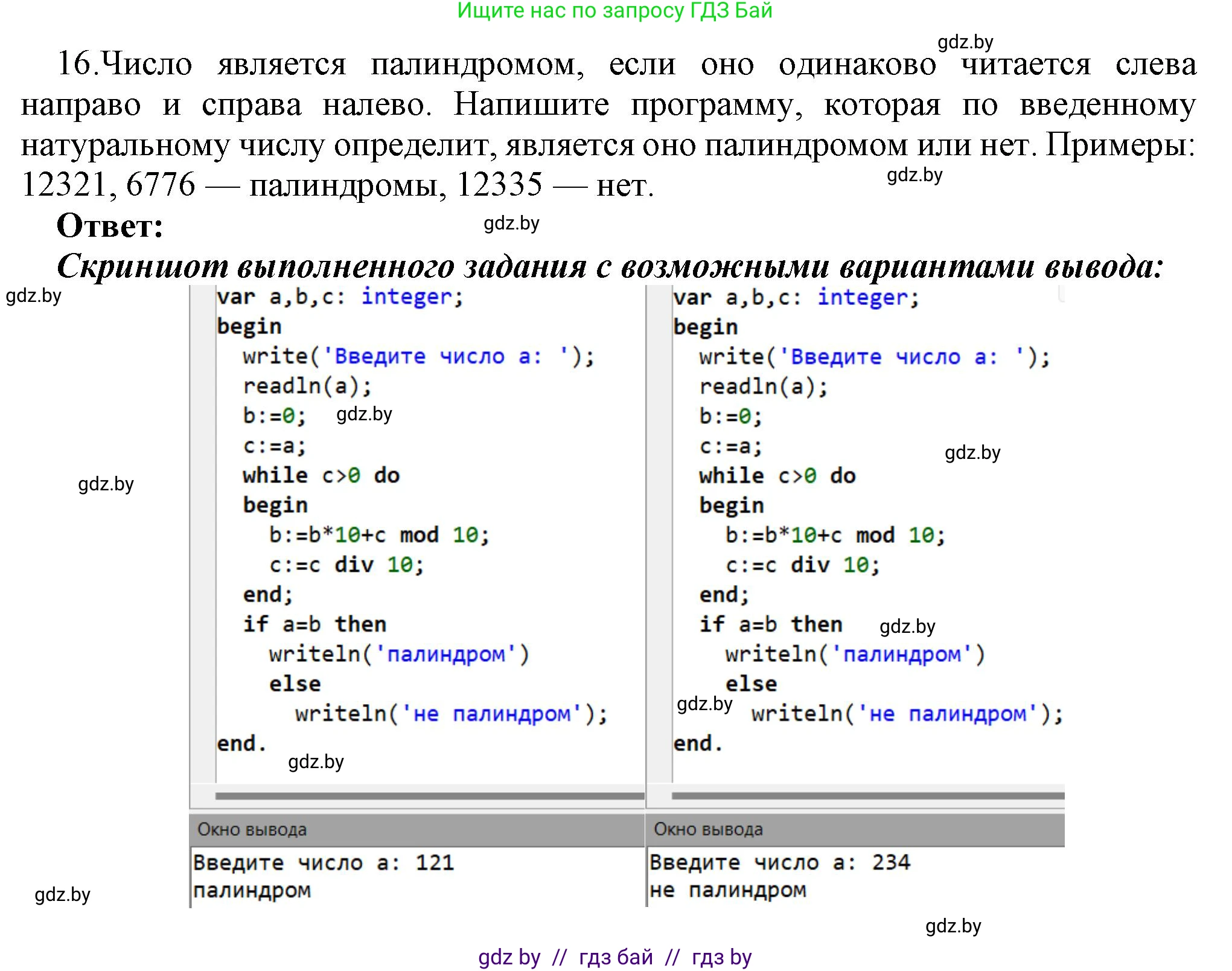This screenshot has height=971, width=1232.
Task: Click the green 'Ищите нас по запросу ГДЗ Бай' header link
Action: (x=614, y=11)
